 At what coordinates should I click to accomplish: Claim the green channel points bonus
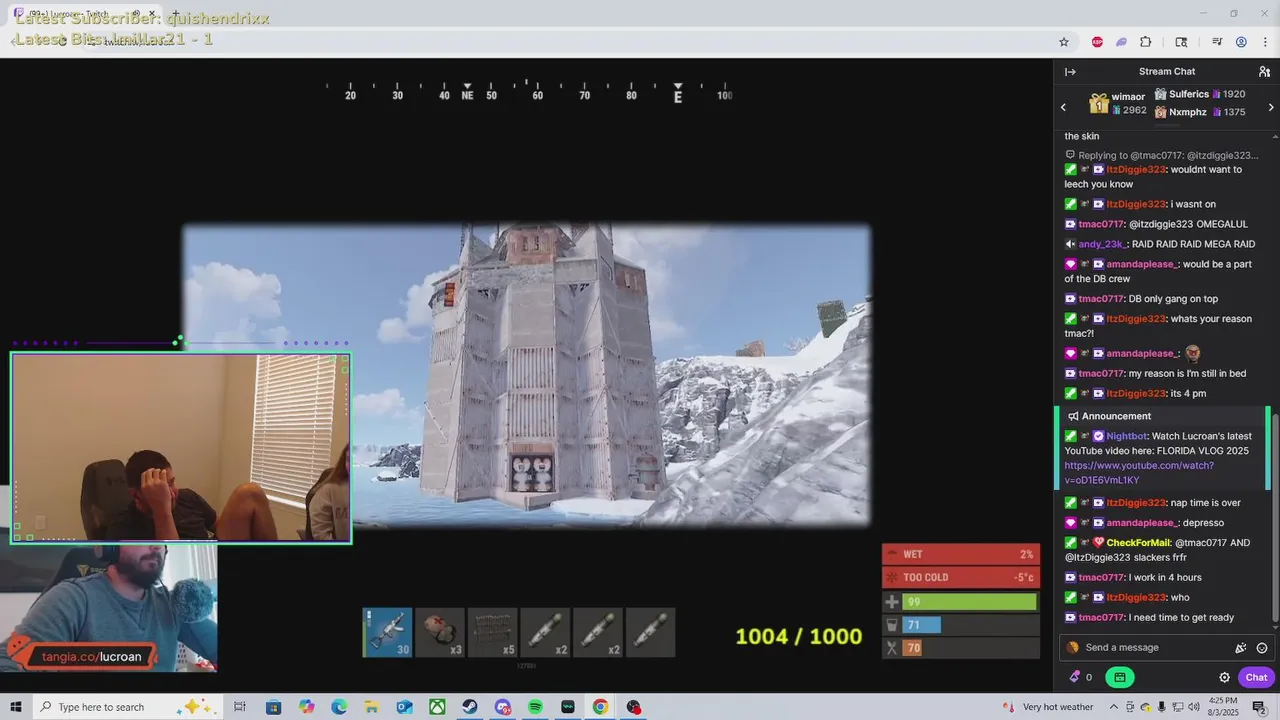point(1120,677)
